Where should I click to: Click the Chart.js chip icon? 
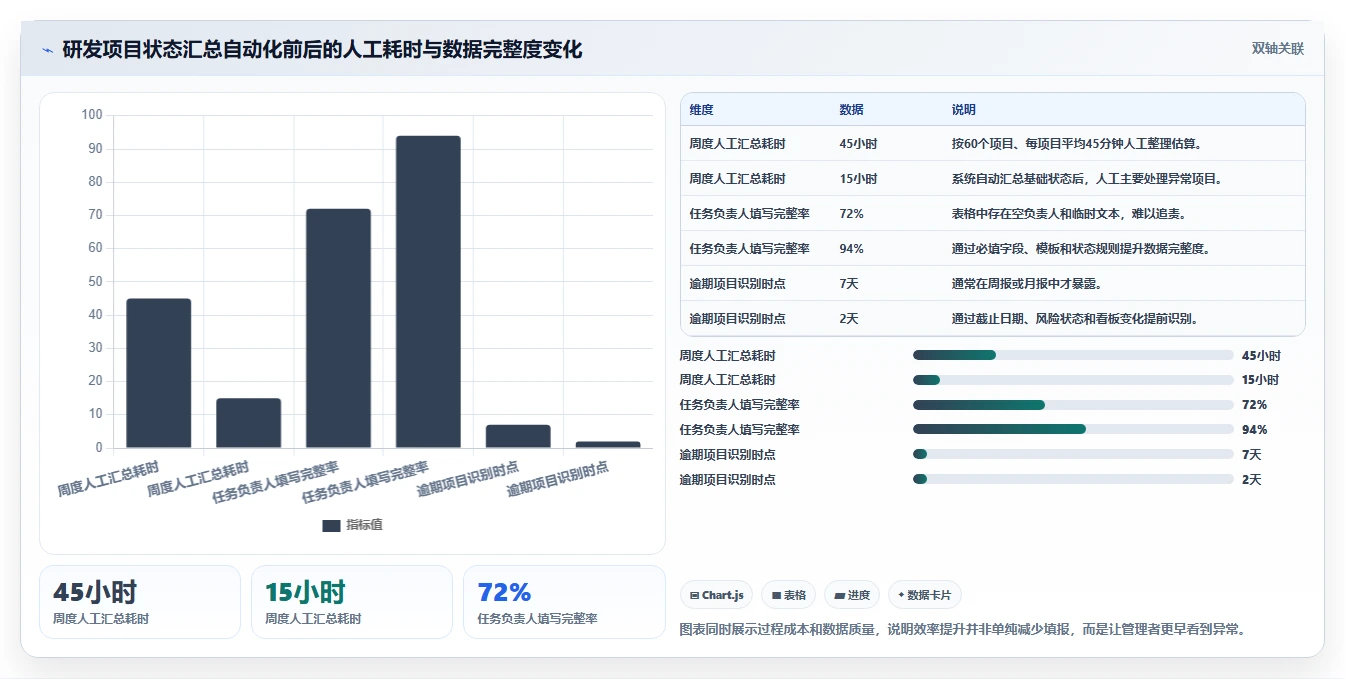coord(694,595)
